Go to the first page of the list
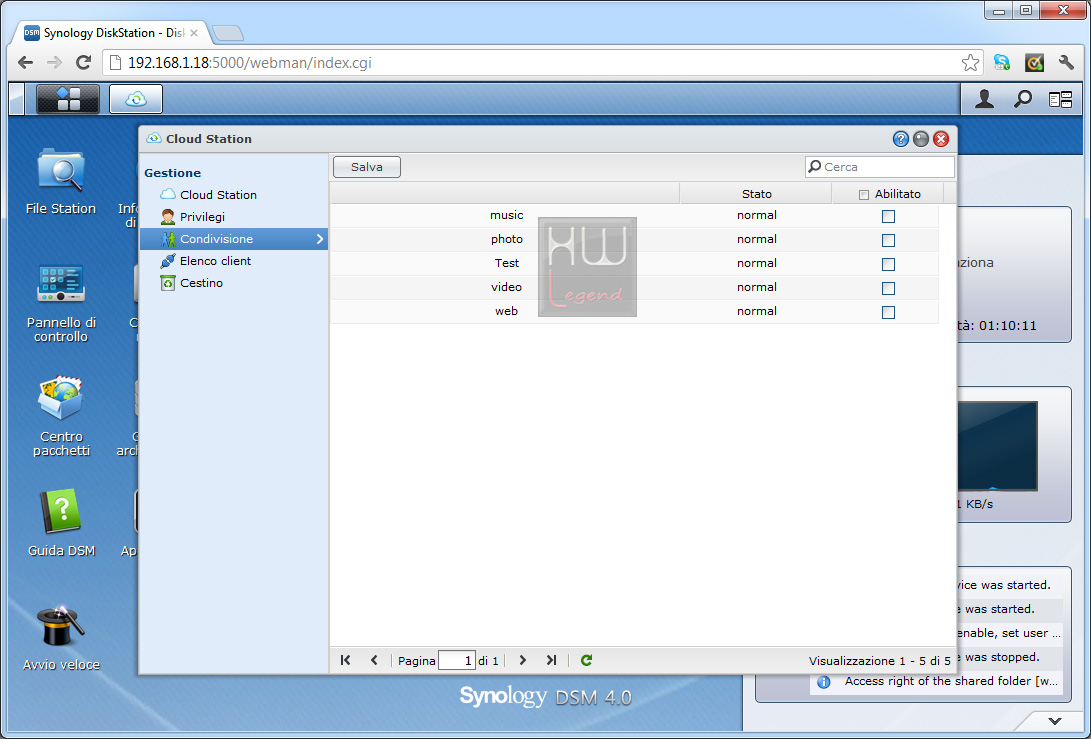The width and height of the screenshot is (1091, 739). (x=345, y=660)
